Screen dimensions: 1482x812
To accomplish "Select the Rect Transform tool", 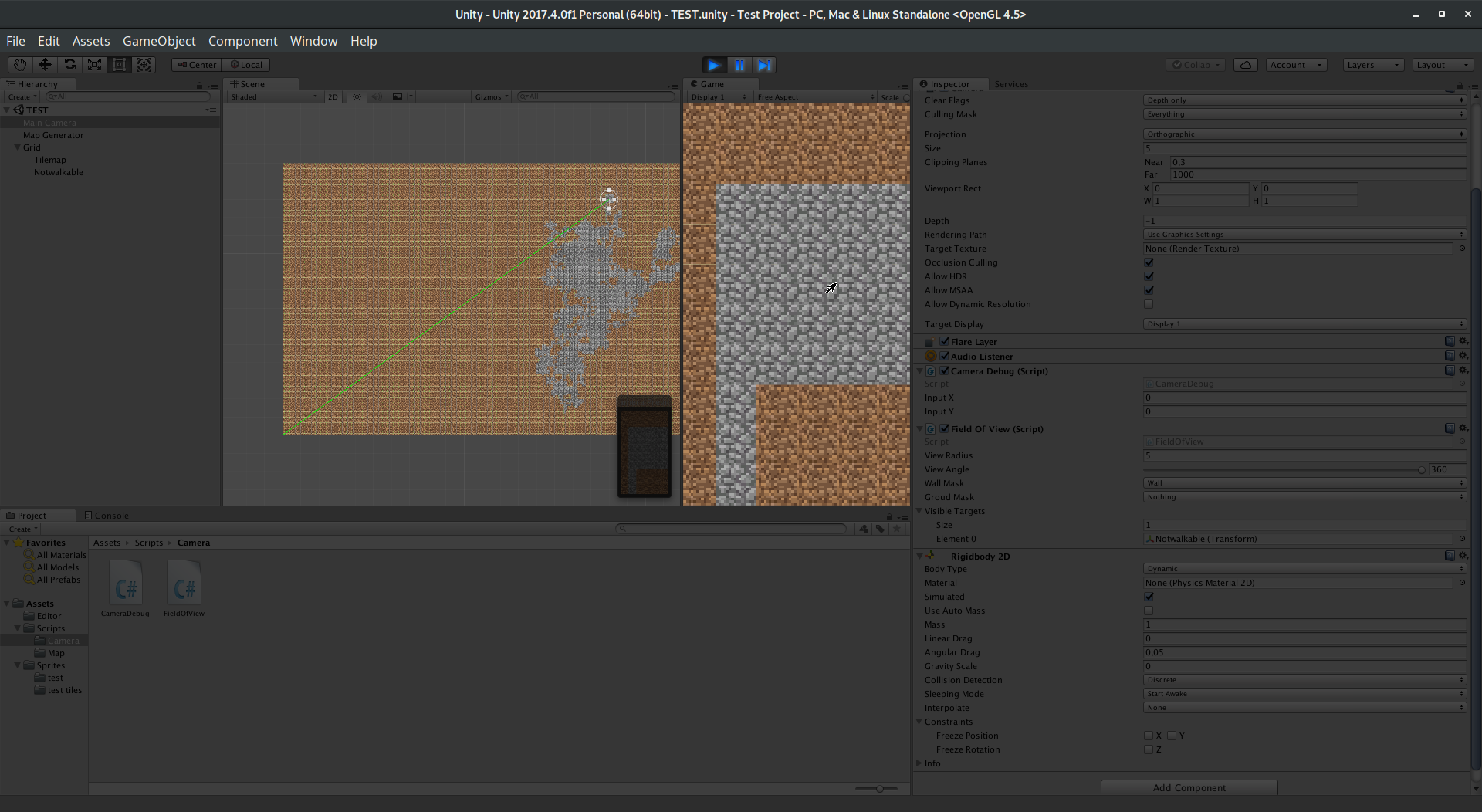I will click(x=119, y=65).
